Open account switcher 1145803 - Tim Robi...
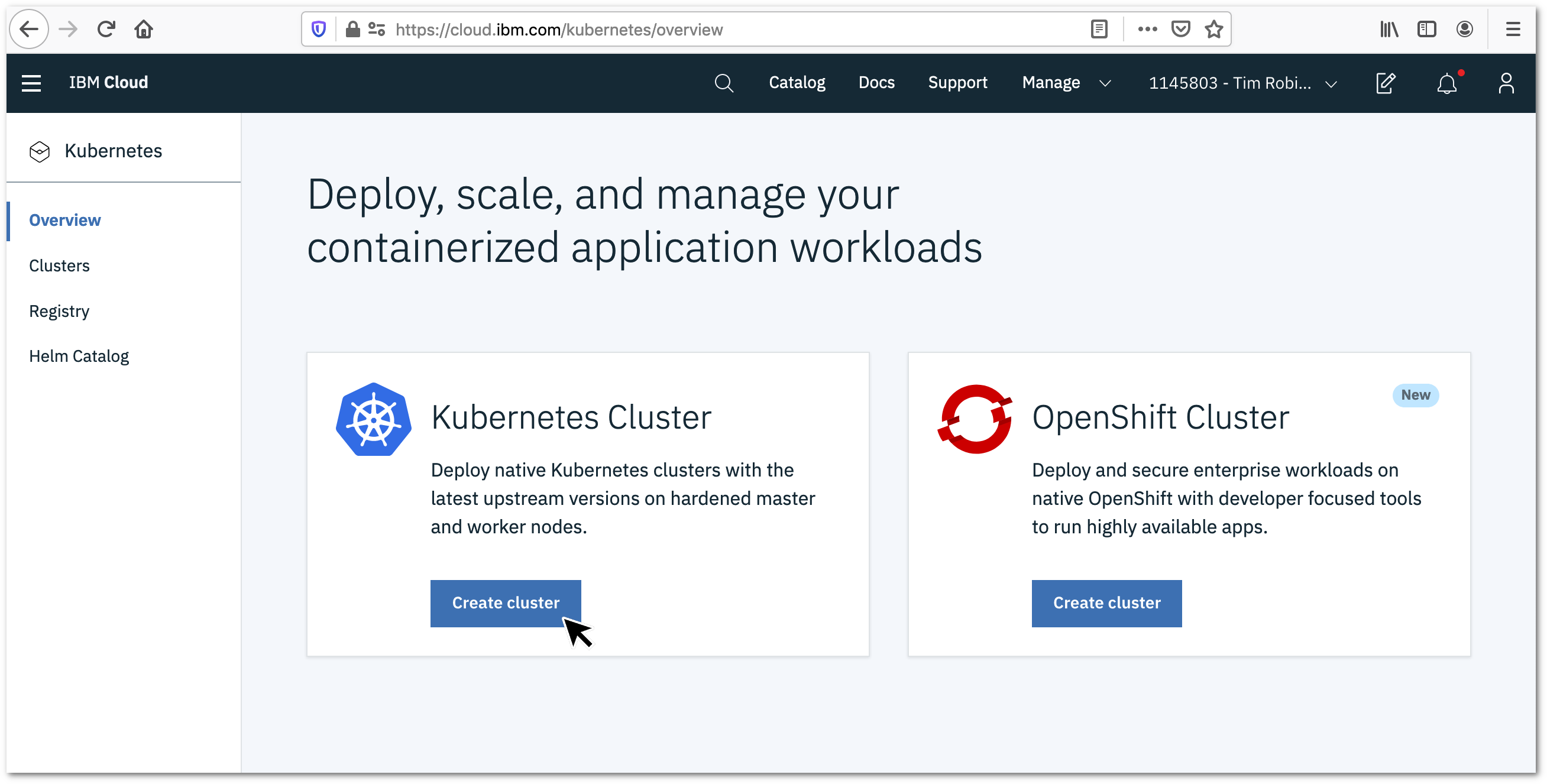The width and height of the screenshot is (1547, 784). pos(1242,83)
